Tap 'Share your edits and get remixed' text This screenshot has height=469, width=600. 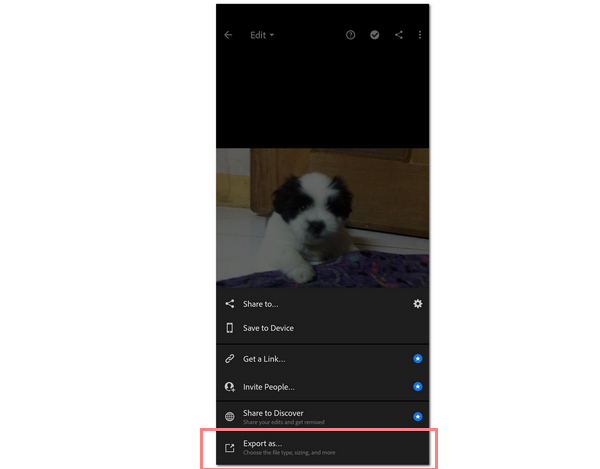[284, 422]
